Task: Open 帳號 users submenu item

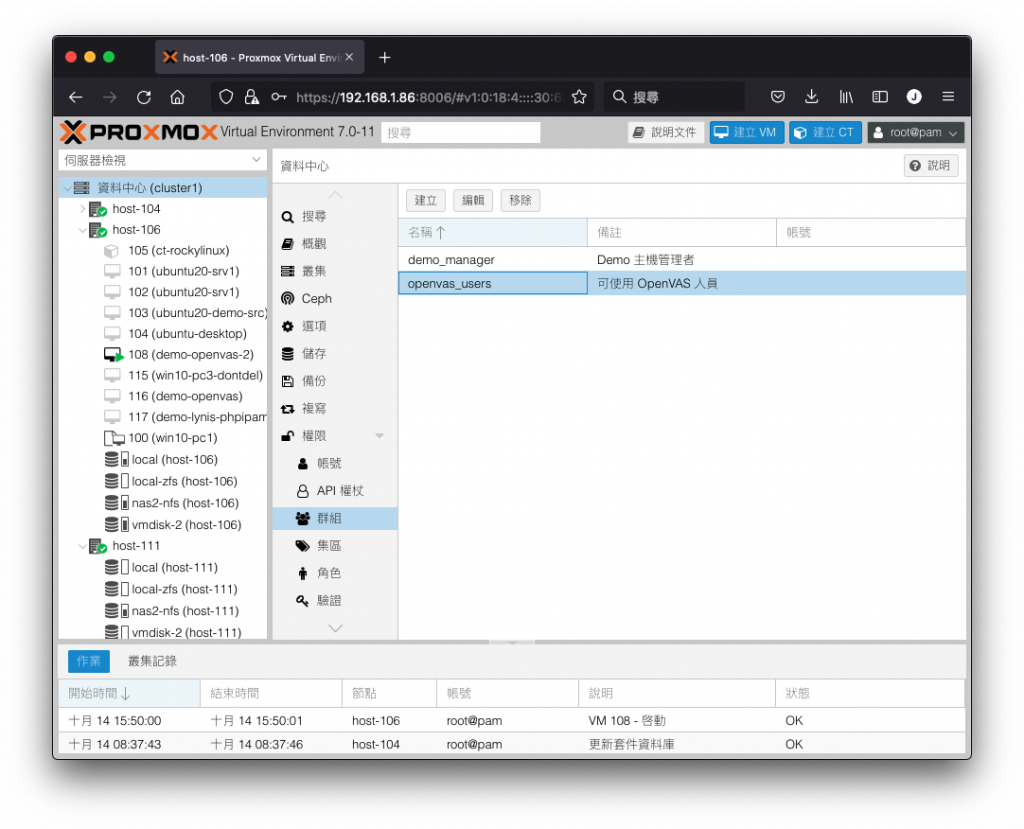Action: (x=335, y=463)
